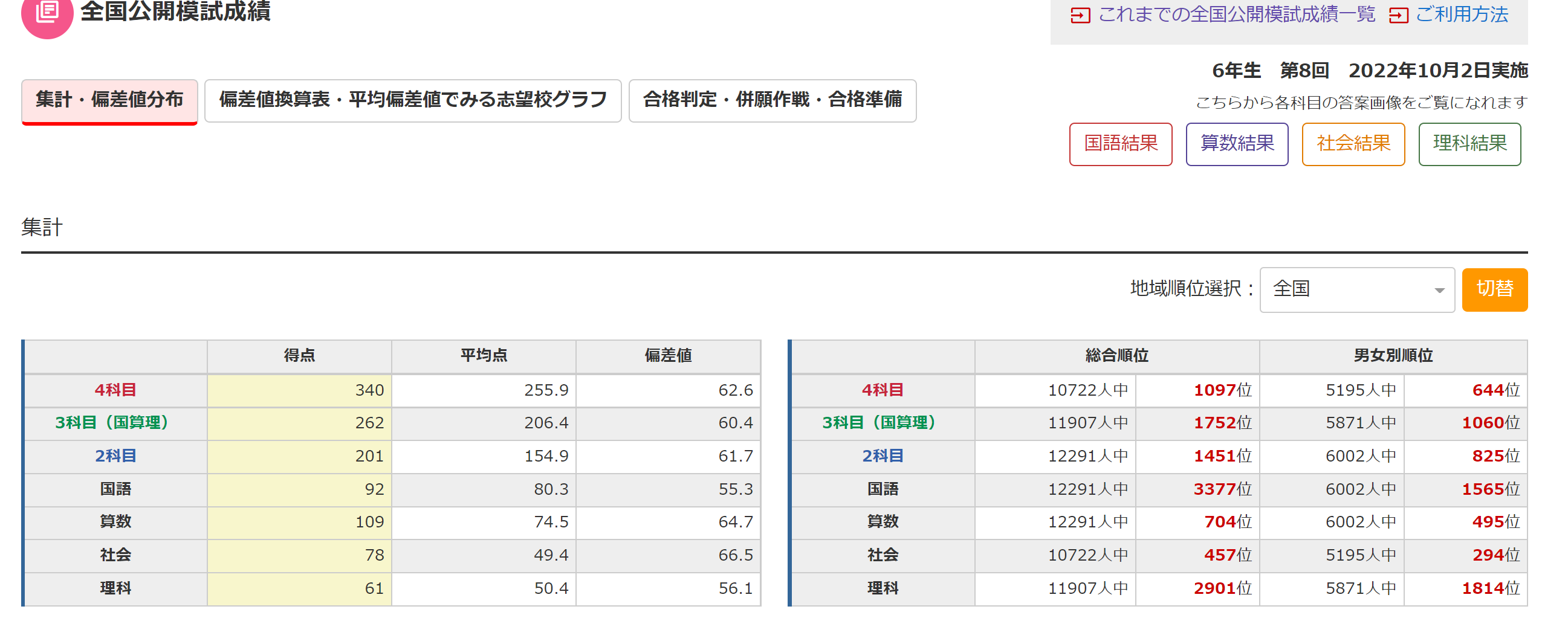Open the 社会結果 answer sheet view
This screenshot has height=644, width=1568.
point(1353,144)
